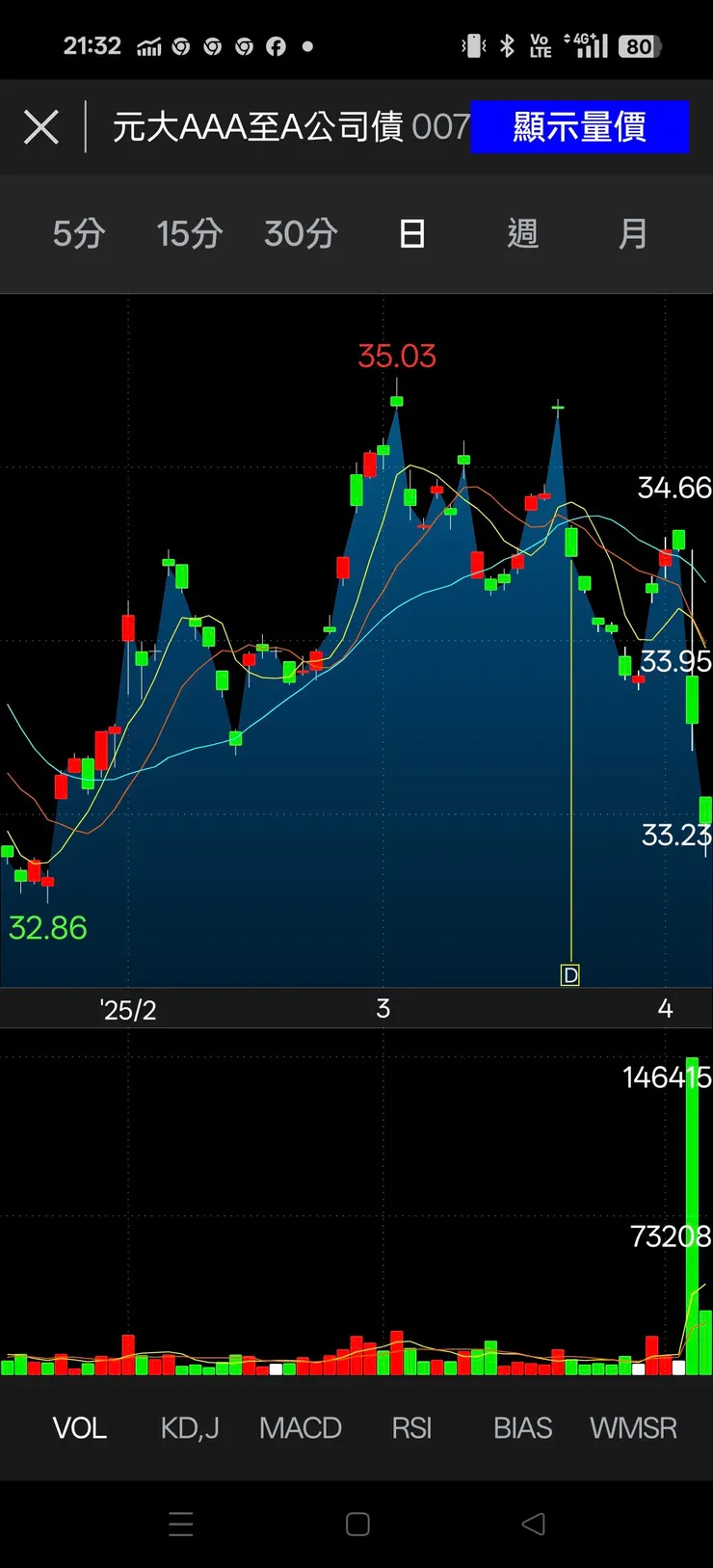Select the KD,J indicator

(x=190, y=1427)
